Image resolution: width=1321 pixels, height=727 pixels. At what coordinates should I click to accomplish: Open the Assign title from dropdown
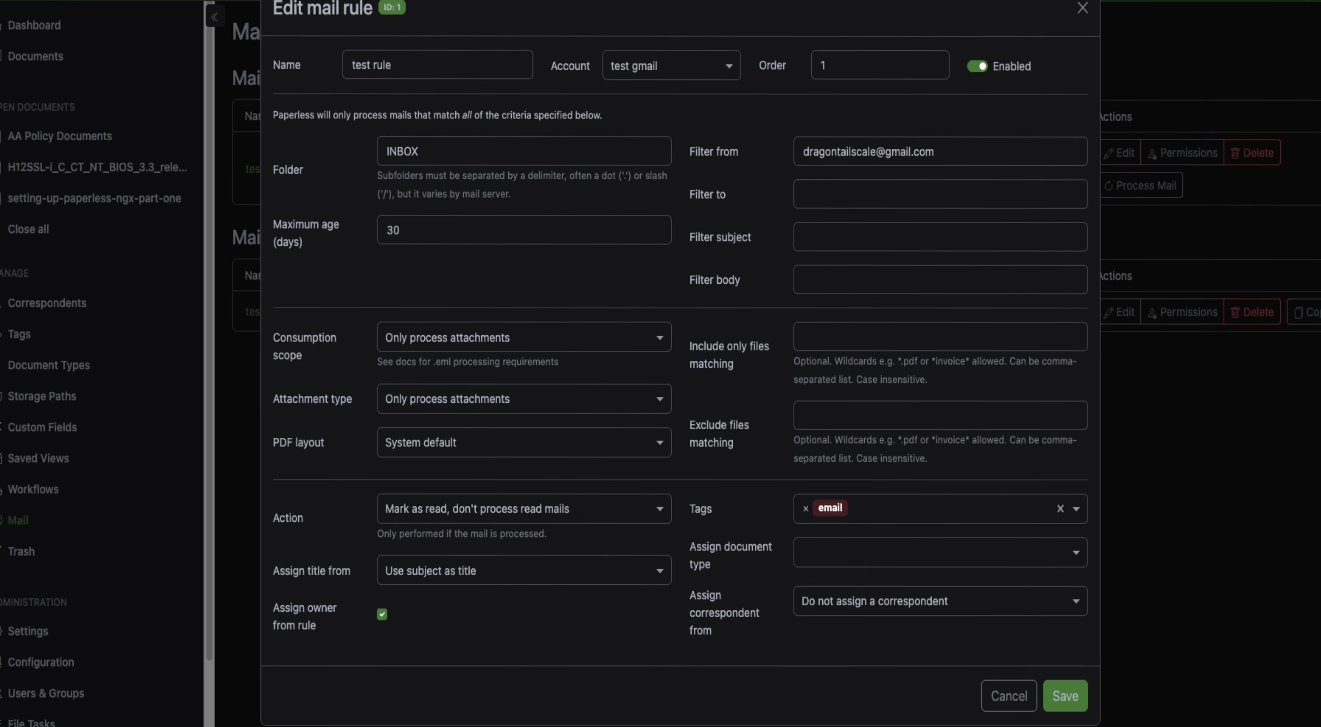point(523,571)
